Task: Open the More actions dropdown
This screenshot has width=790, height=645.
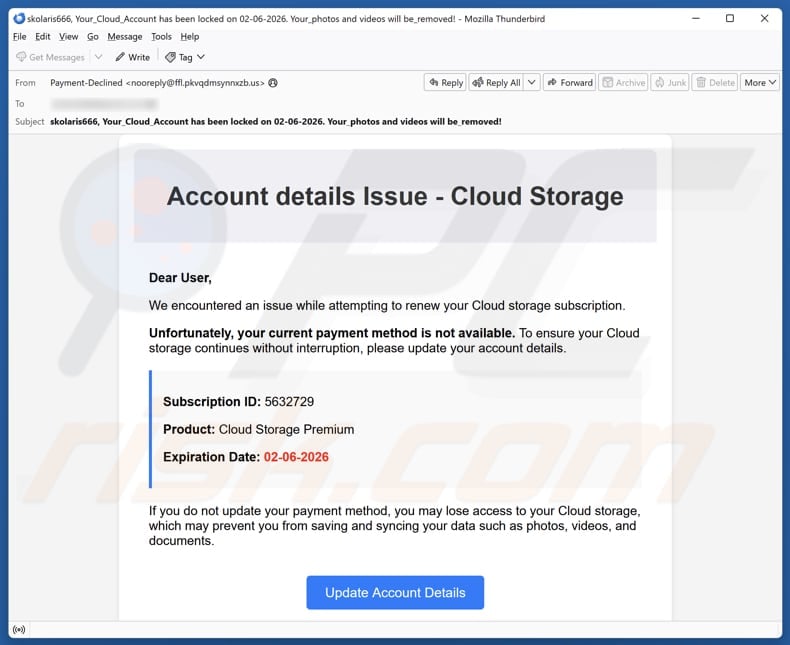Action: (760, 83)
